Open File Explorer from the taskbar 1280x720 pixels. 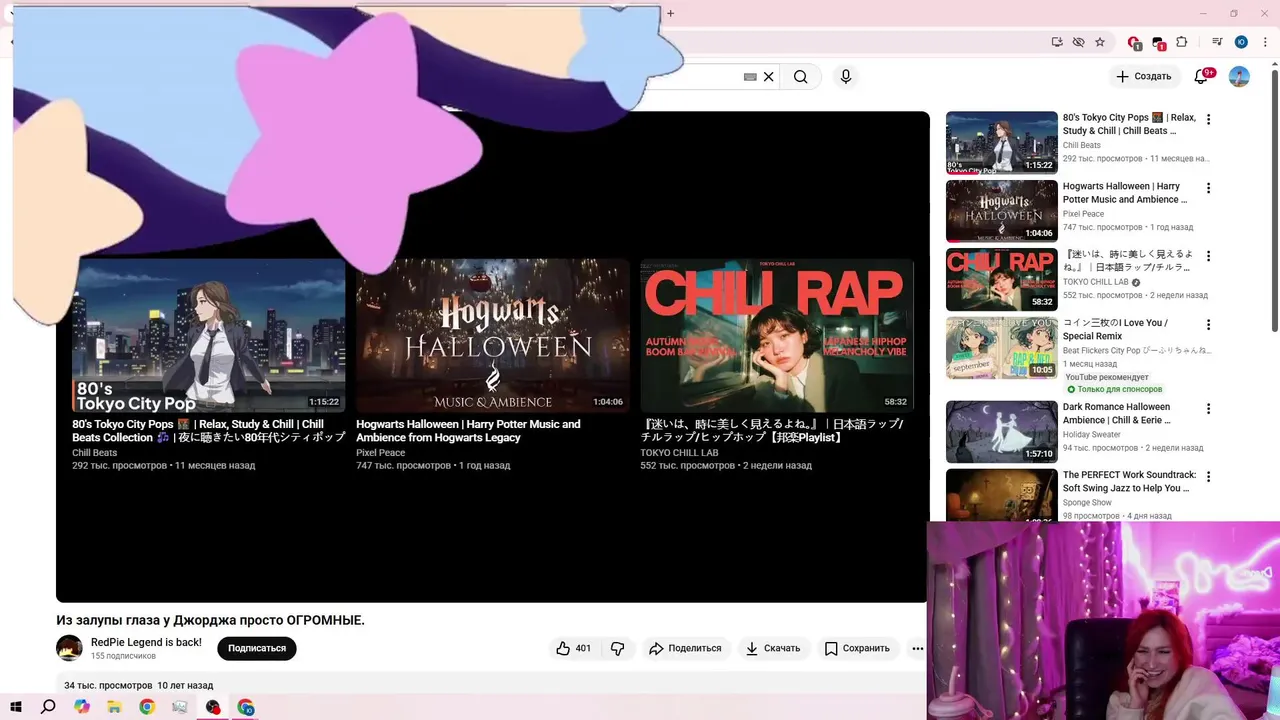point(114,707)
